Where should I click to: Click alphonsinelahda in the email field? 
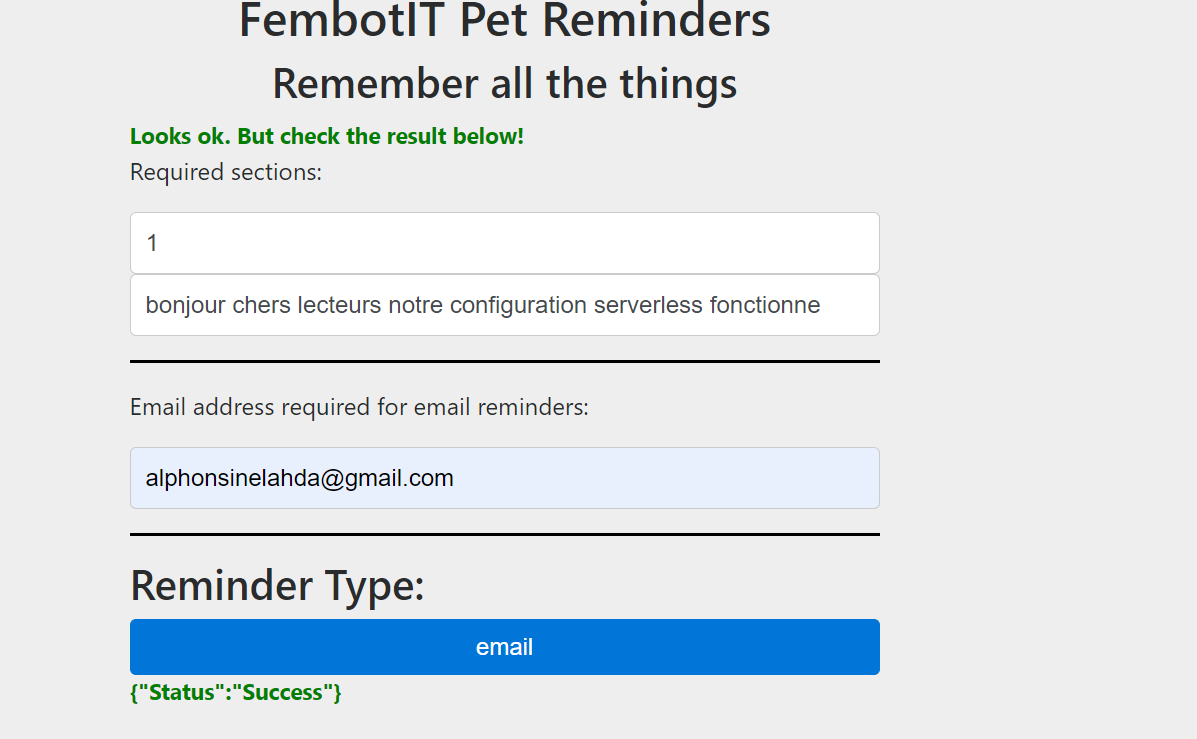coord(232,478)
